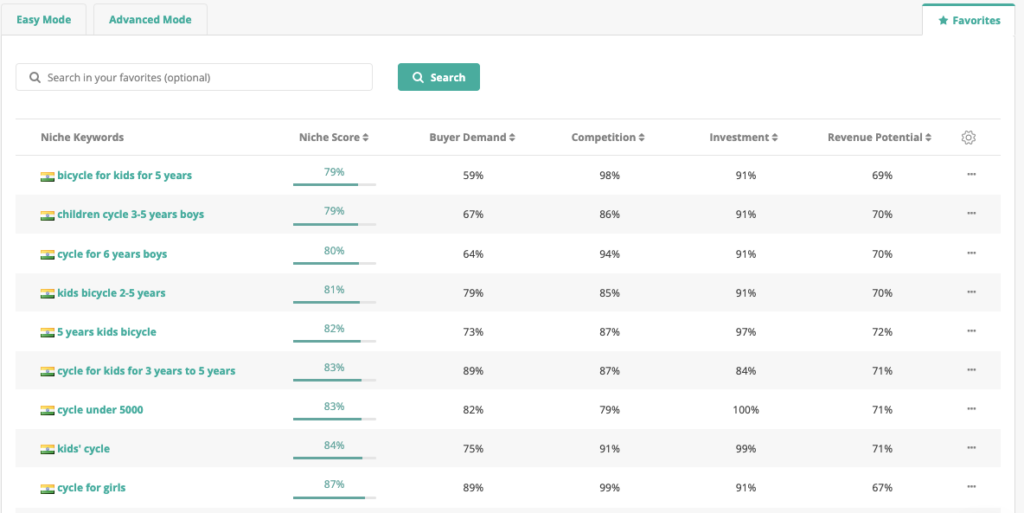Screen dimensions: 1024x513
Task: Open more options for bicycle for kids for 5 years
Action: point(971,174)
